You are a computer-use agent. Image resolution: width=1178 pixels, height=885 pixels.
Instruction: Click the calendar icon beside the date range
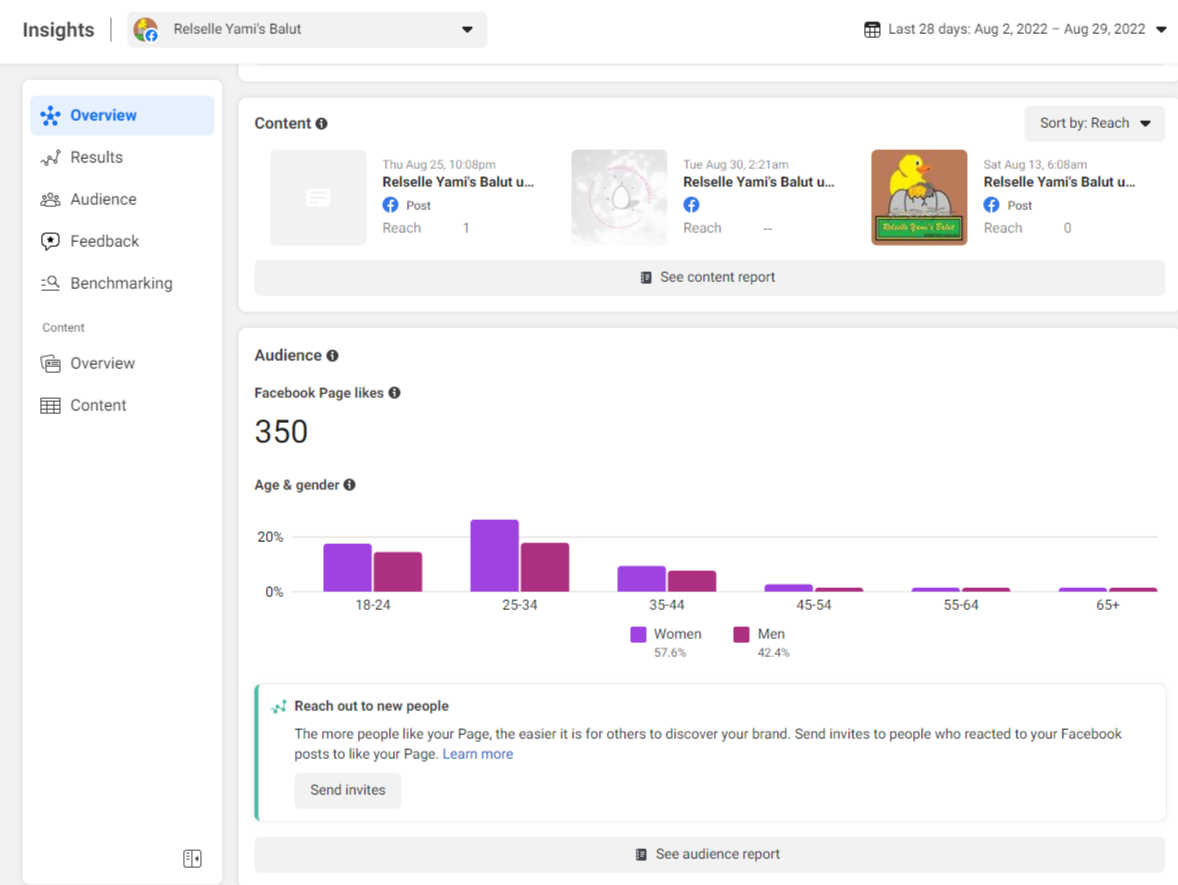[872, 29]
